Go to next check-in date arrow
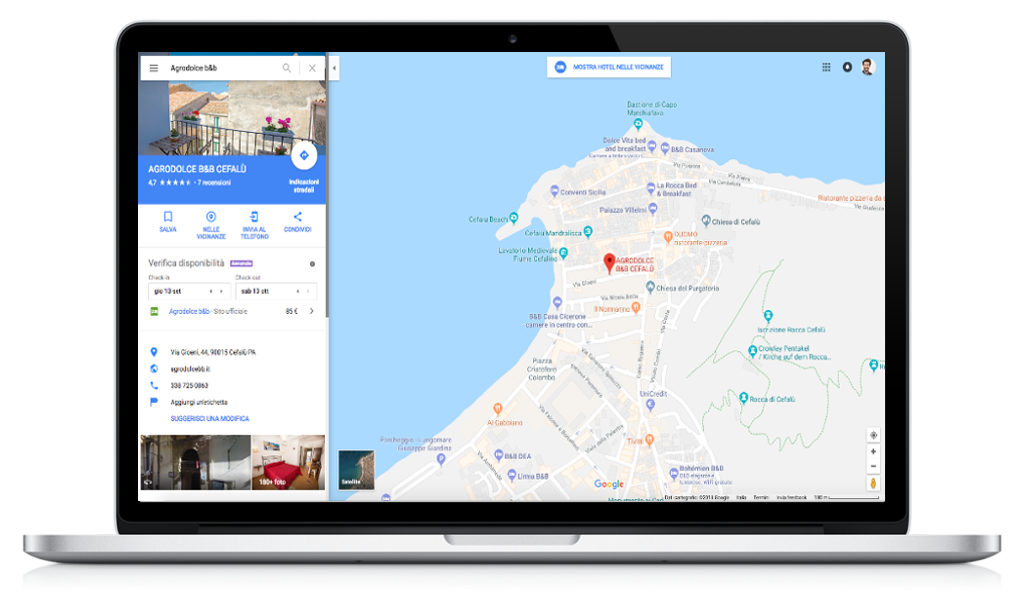This screenshot has width=1024, height=614. pos(222,291)
